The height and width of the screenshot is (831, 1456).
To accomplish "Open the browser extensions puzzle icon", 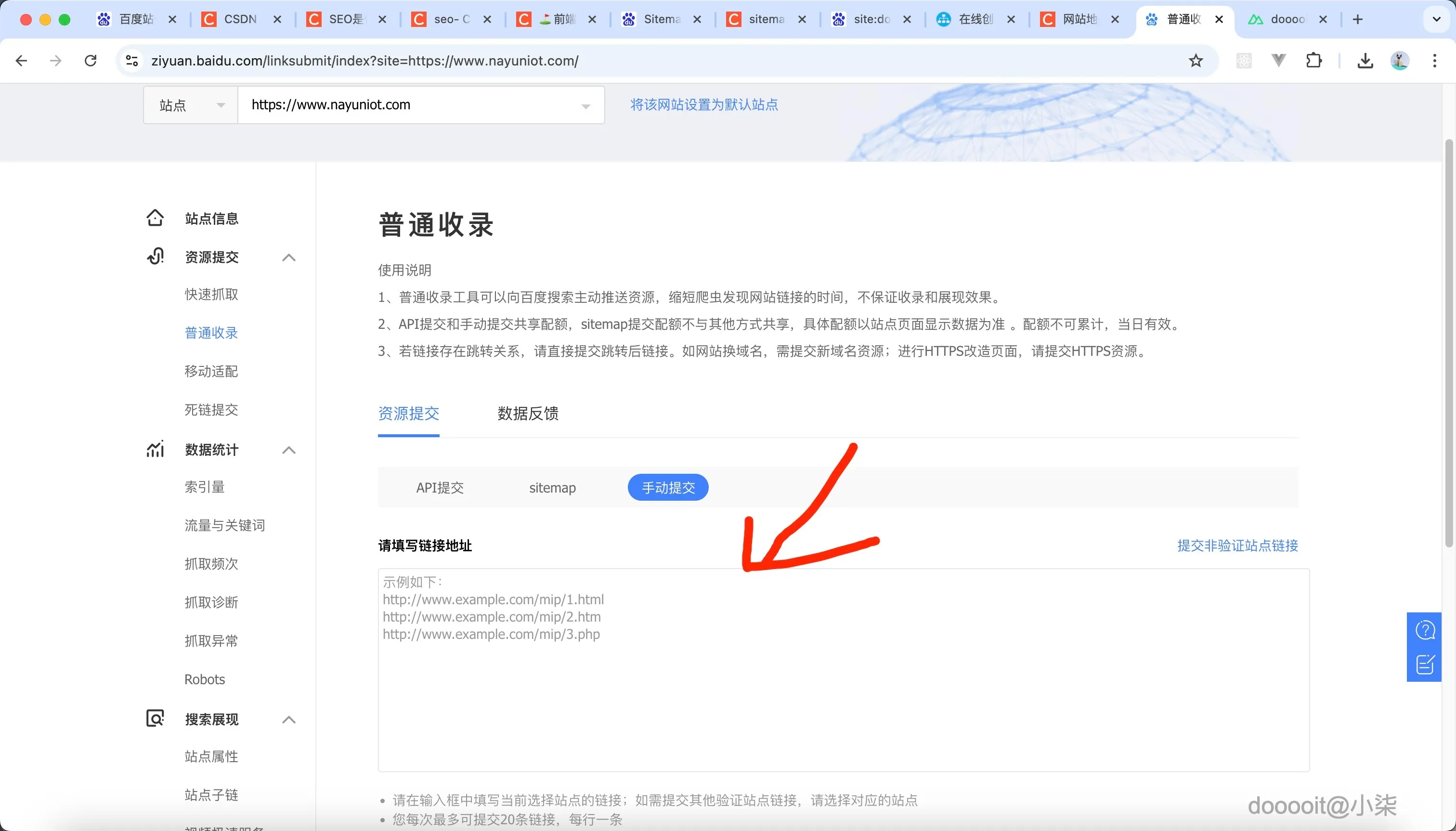I will 1314,61.
